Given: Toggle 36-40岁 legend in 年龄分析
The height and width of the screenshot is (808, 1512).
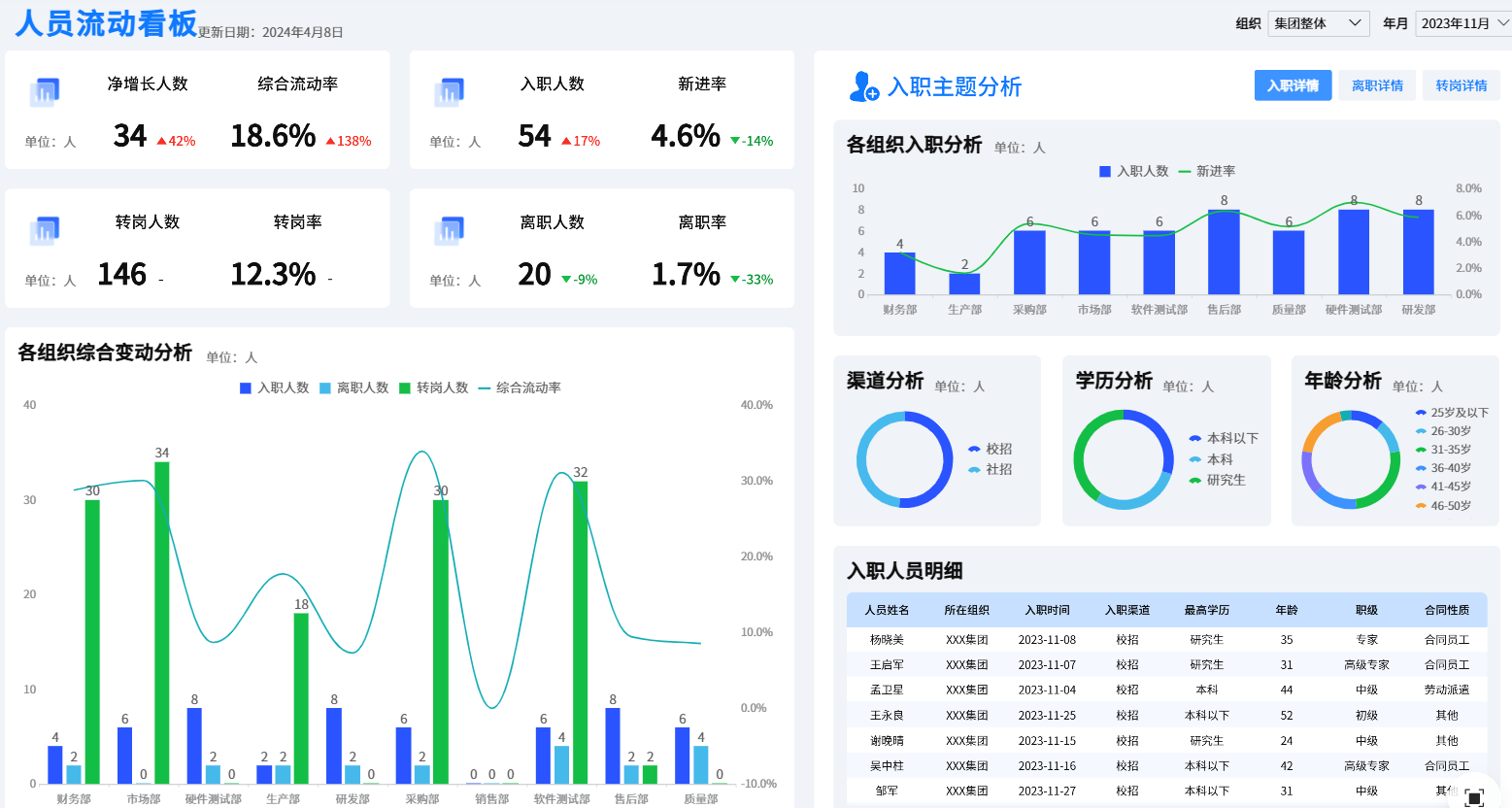Looking at the screenshot, I should pyautogui.click(x=1443, y=468).
